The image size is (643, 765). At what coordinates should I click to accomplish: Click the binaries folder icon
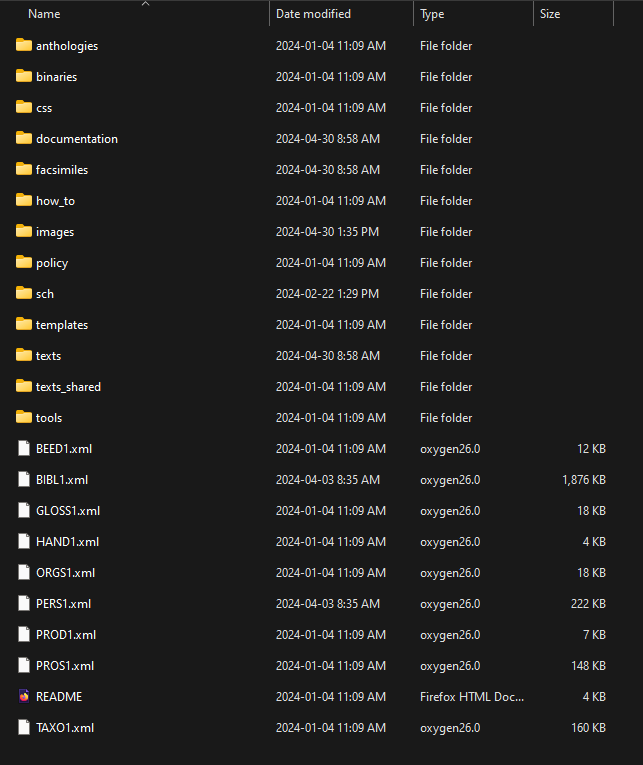(x=23, y=77)
